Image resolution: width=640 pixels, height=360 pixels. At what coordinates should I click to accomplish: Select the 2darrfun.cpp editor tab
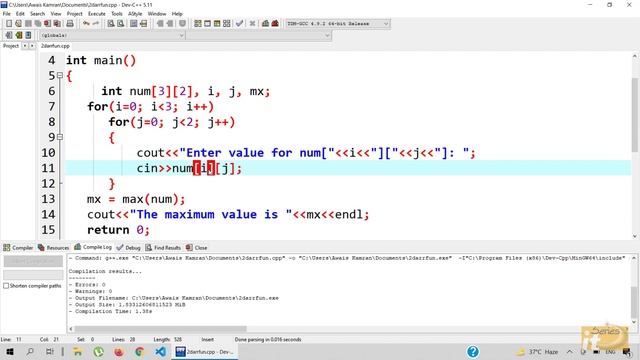(x=55, y=46)
